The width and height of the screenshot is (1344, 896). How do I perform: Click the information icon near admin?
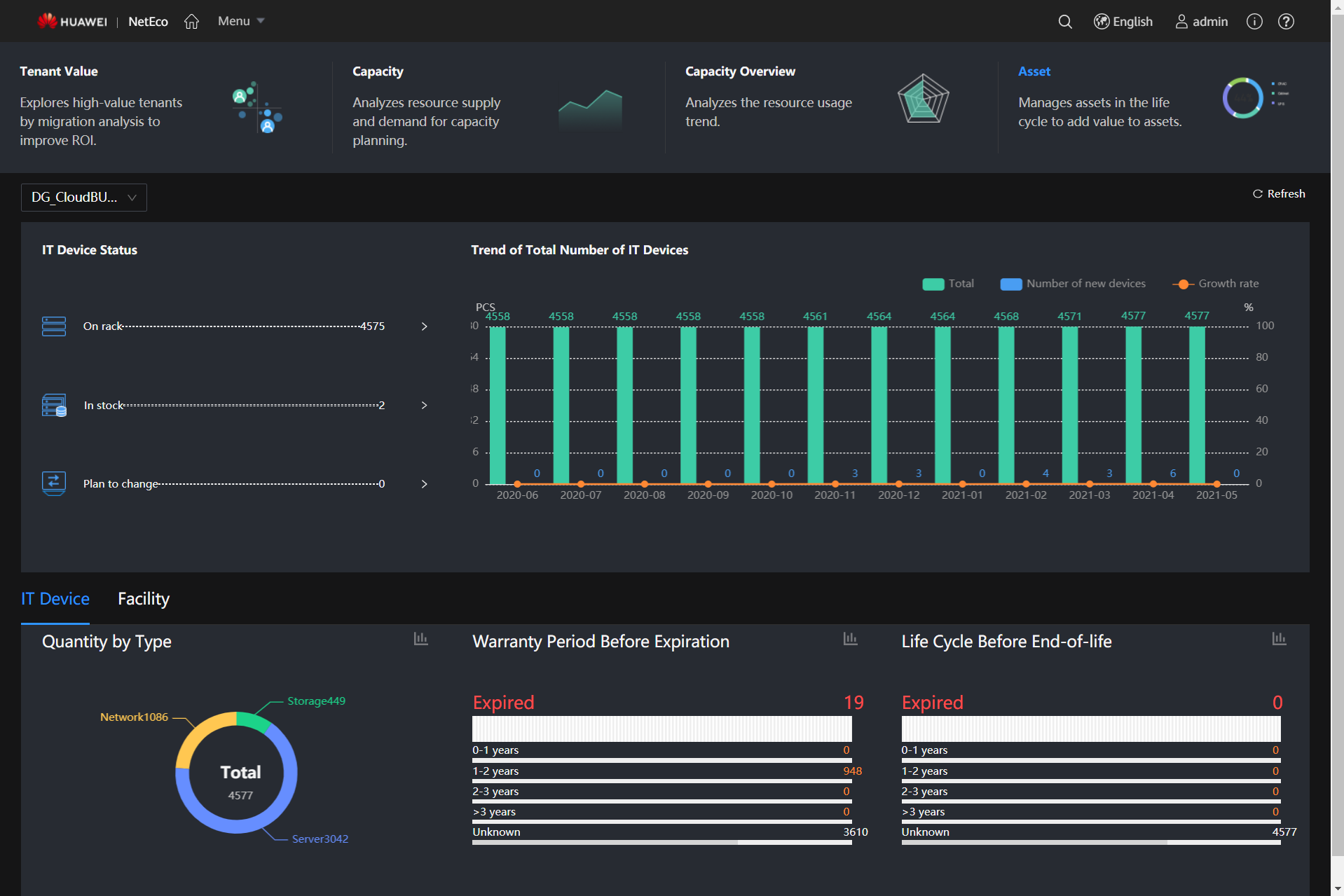[1254, 21]
